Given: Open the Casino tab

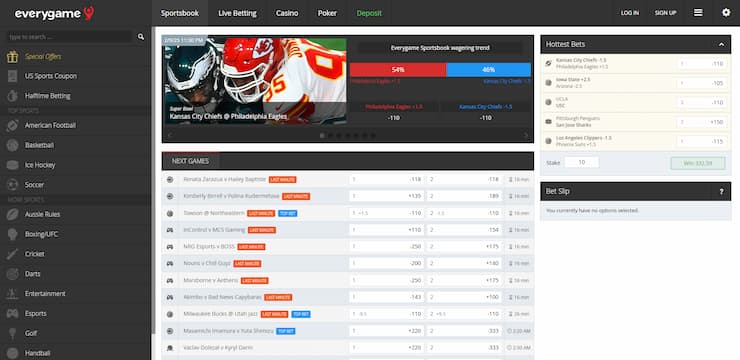Looking at the screenshot, I should pos(287,13).
